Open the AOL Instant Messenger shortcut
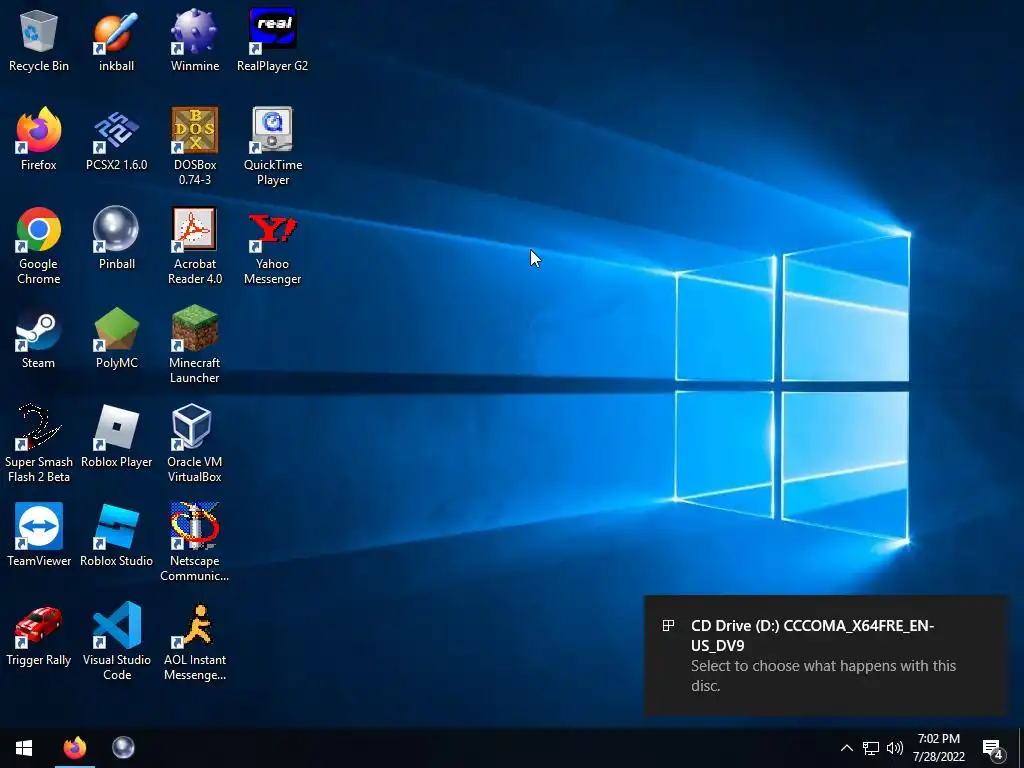 coord(195,642)
